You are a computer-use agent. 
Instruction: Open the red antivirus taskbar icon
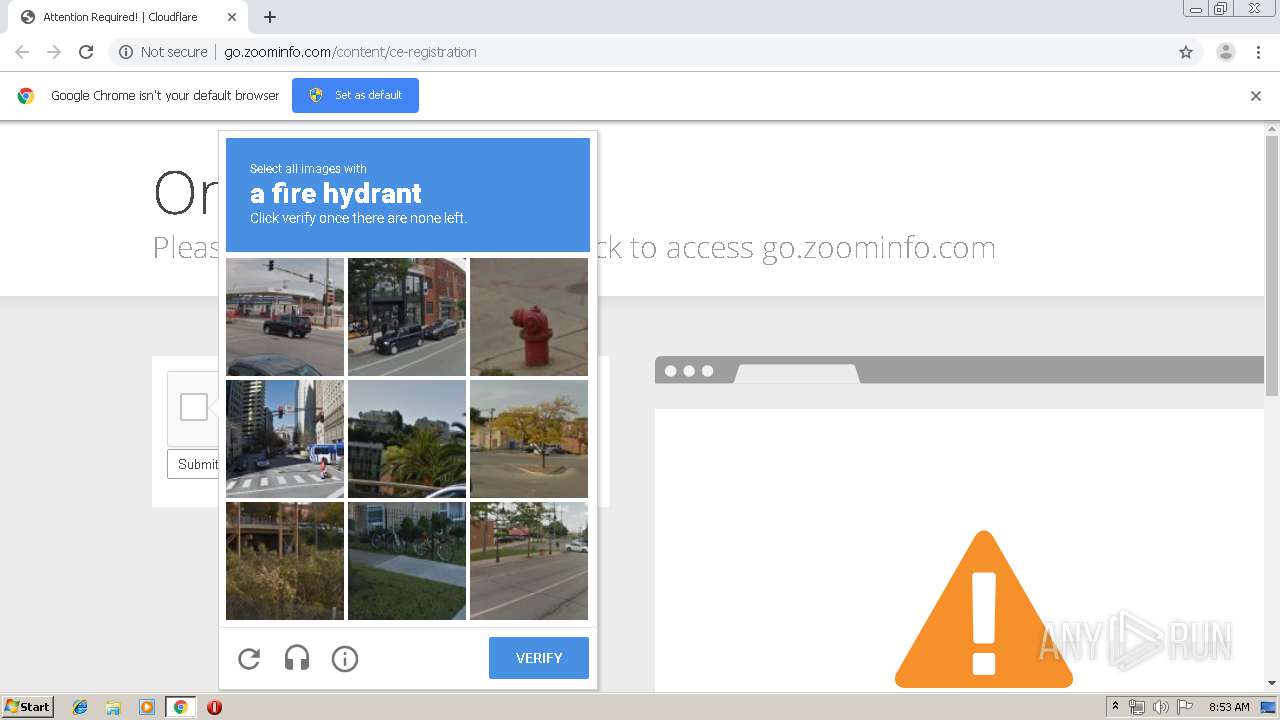(x=214, y=707)
